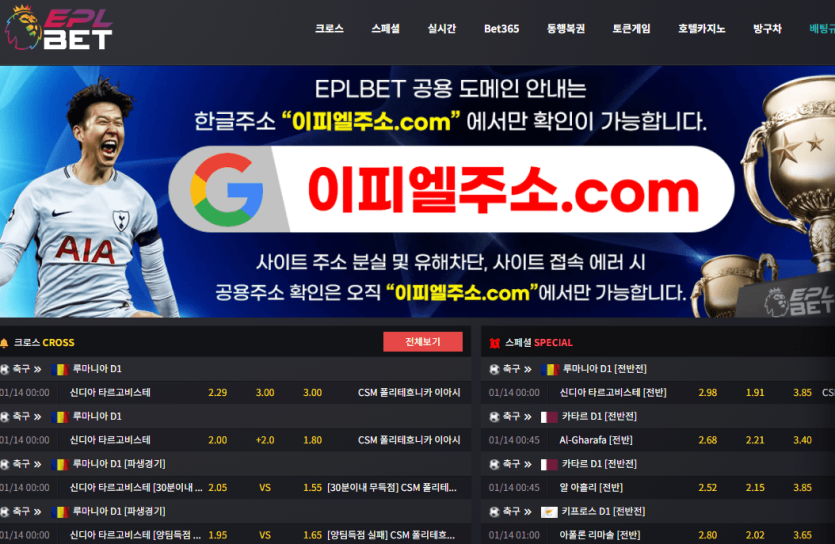Open the 방구차 menu
835x544 pixels.
pyautogui.click(x=767, y=29)
